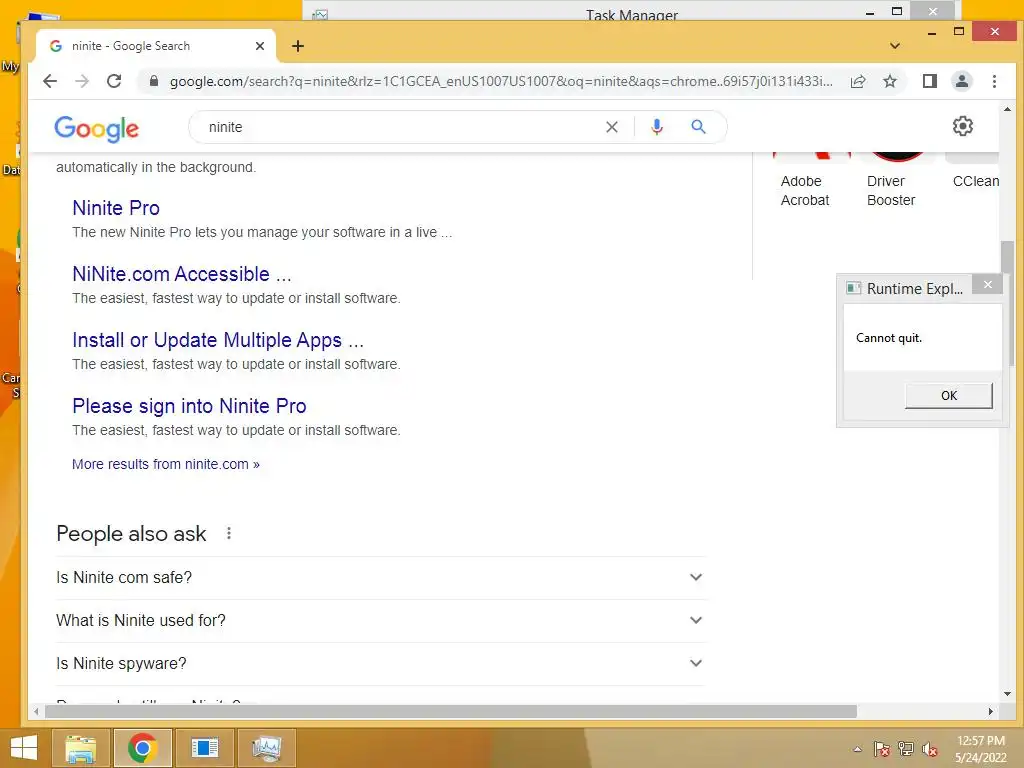The height and width of the screenshot is (768, 1024).
Task: Click into the ninite search field
Action: coord(398,127)
